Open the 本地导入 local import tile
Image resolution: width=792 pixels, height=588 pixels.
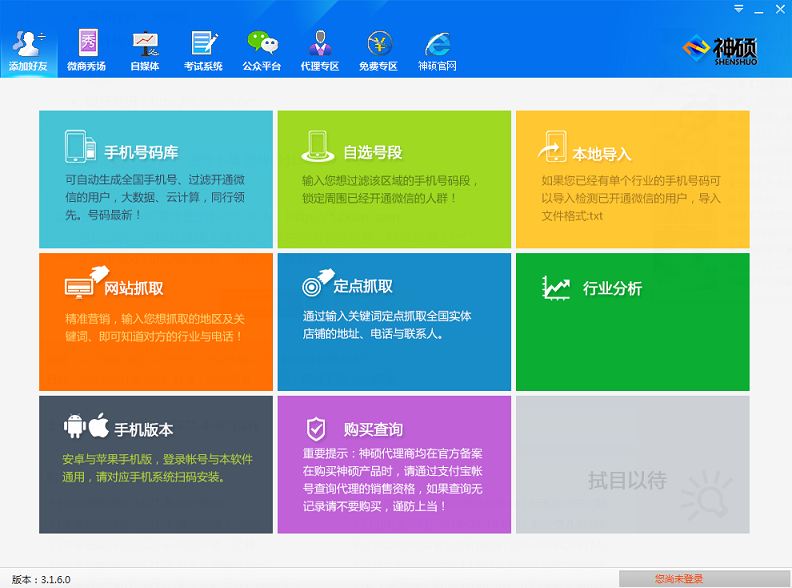[632, 179]
